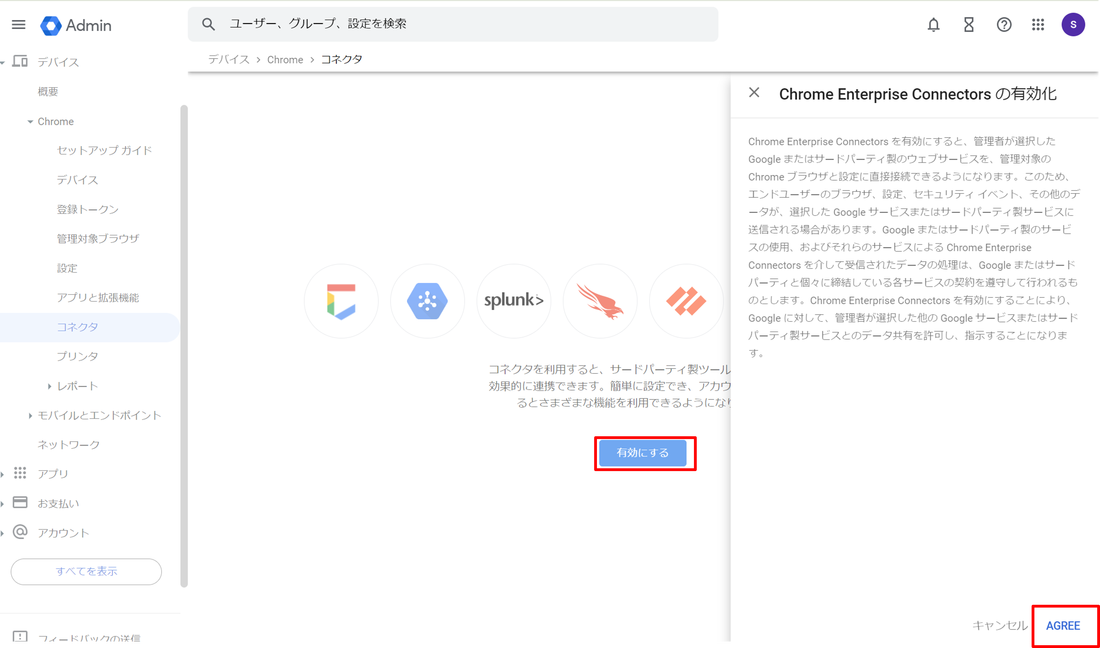1100x648 pixels.
Task: Click the デバイス devices icon in sidebar
Action: [x=20, y=62]
